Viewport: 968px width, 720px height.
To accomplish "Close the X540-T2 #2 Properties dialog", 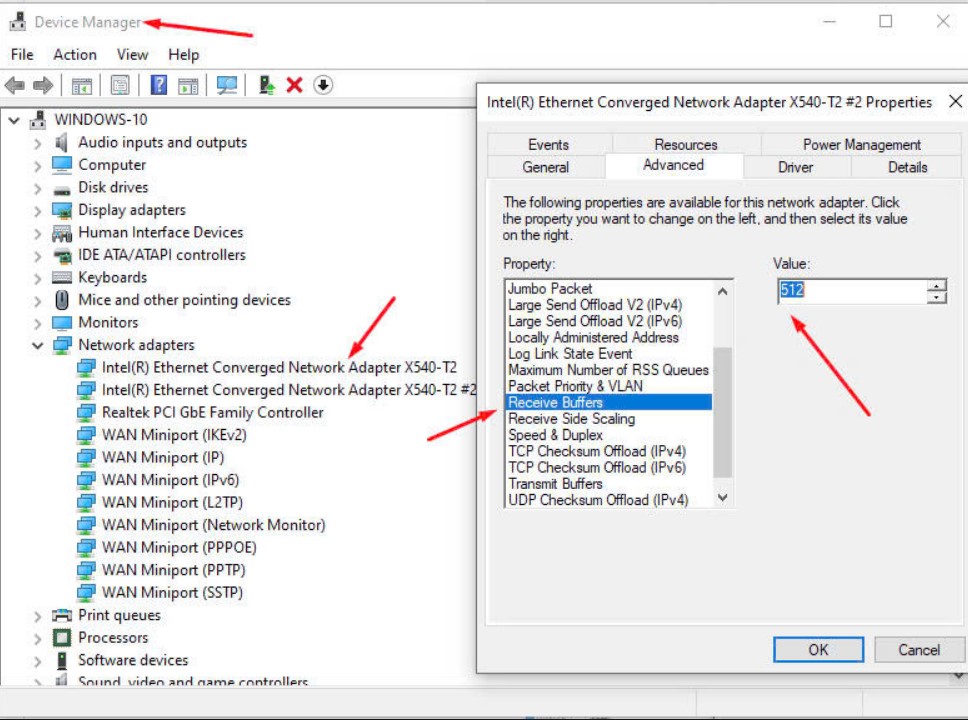I will tap(955, 101).
